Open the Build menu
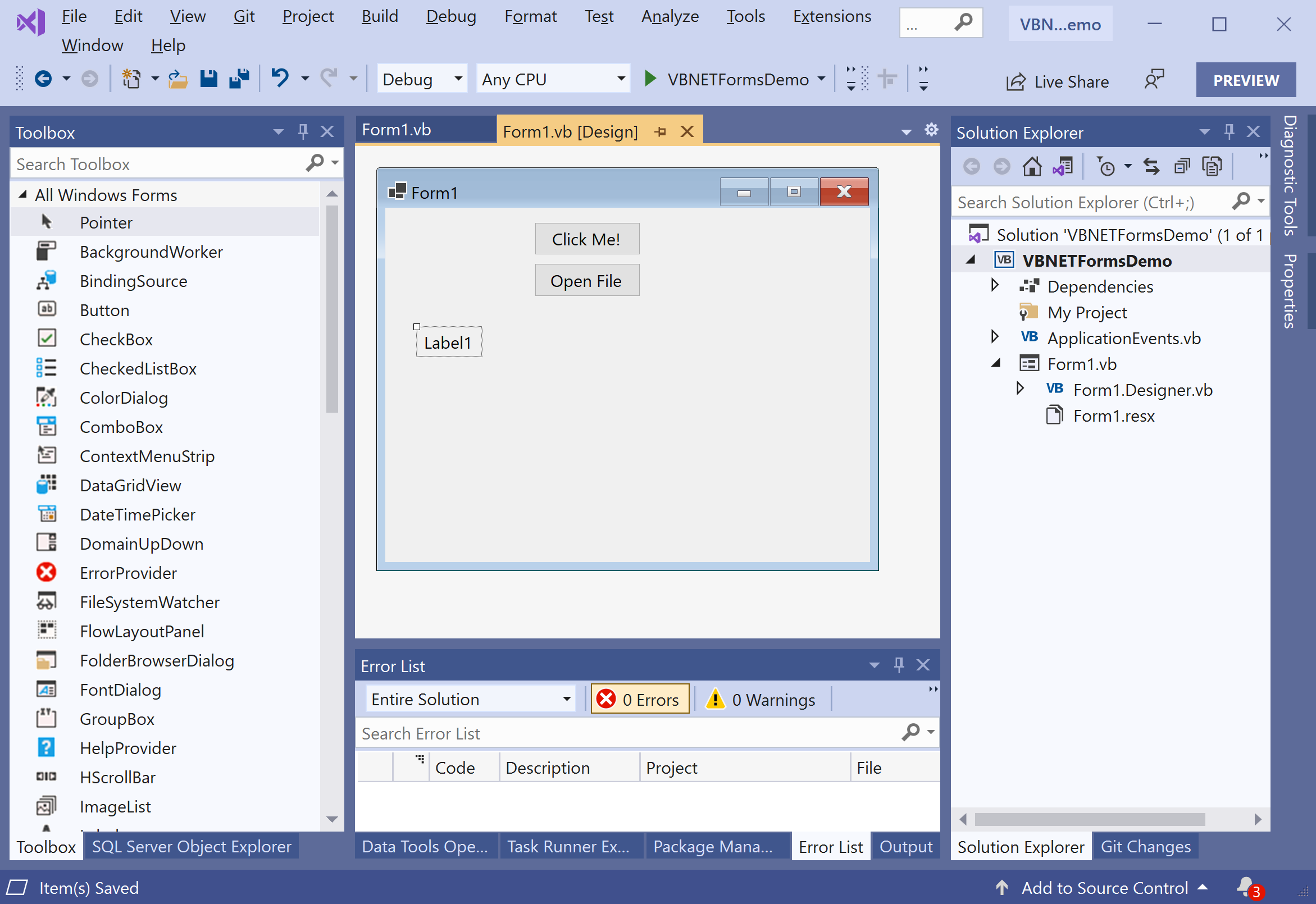This screenshot has width=1316, height=904. pos(380,16)
